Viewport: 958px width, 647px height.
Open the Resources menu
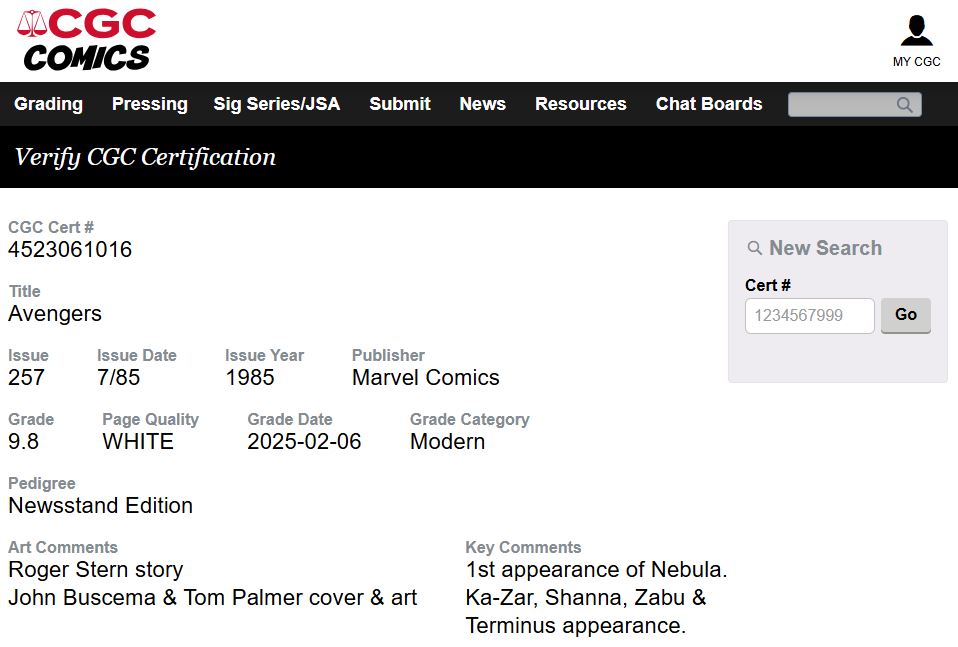(x=580, y=104)
